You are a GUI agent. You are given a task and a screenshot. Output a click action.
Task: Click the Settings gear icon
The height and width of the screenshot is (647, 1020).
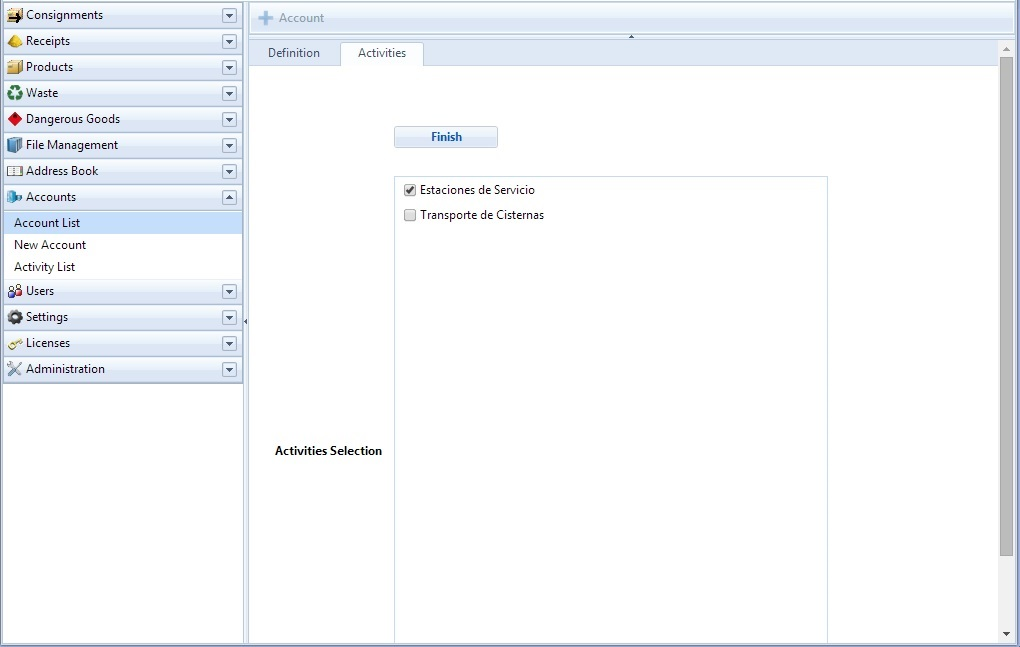coord(14,317)
